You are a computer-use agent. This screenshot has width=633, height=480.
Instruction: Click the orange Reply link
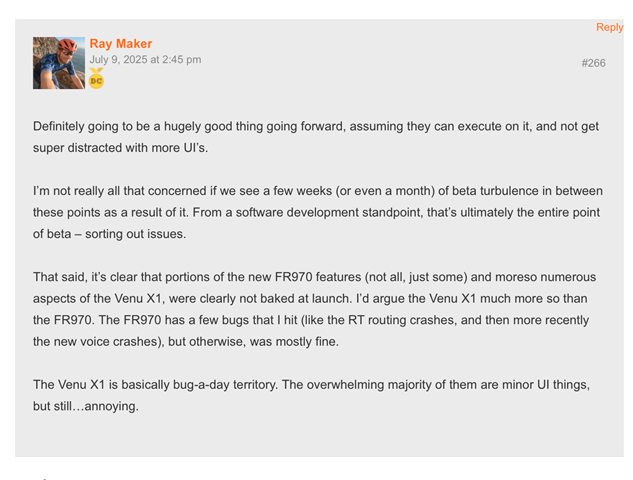610,27
